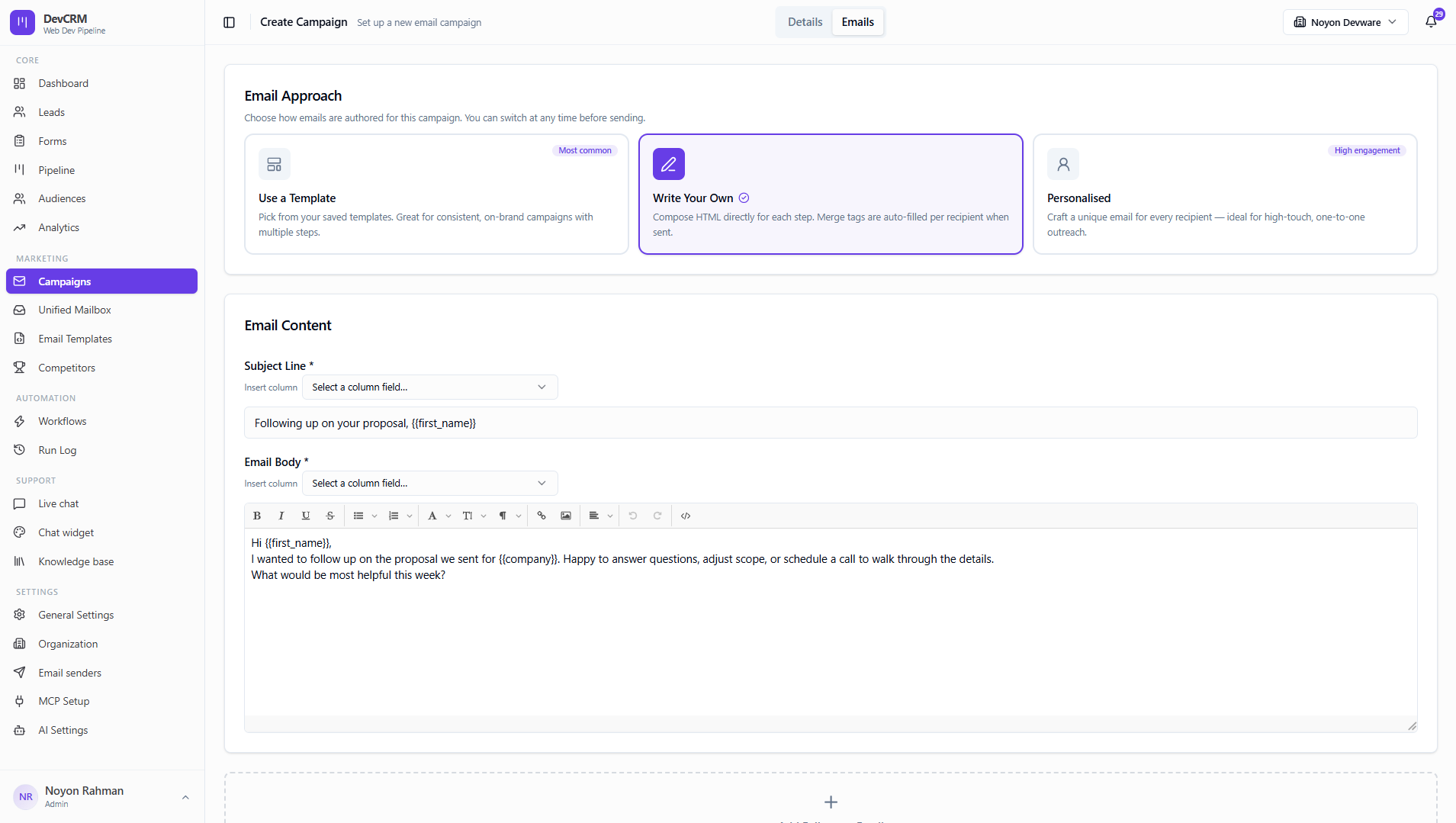Open the paragraph format tool
Screen dimensions: 1456x823
503,516
